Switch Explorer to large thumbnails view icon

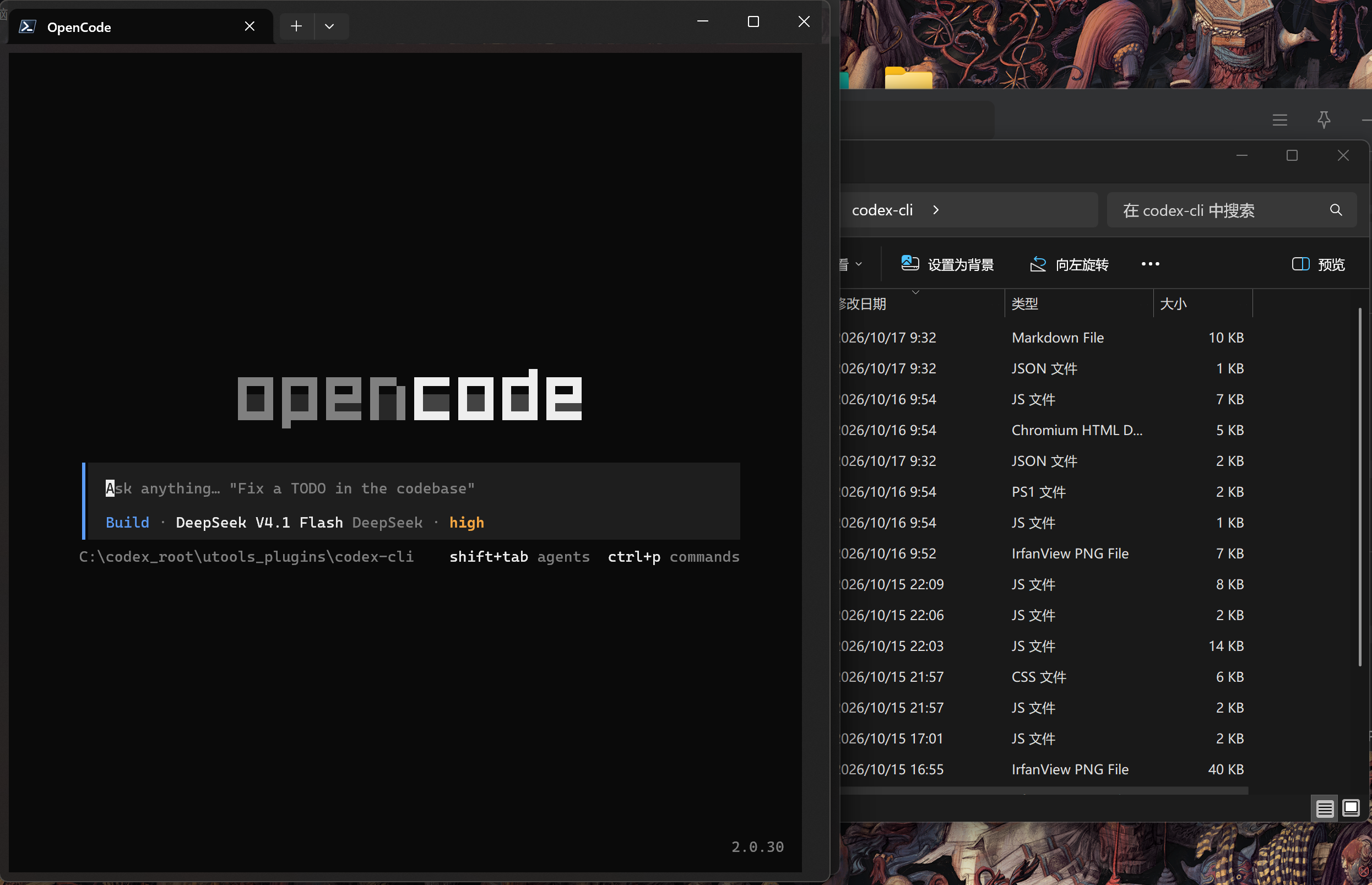coord(1351,808)
